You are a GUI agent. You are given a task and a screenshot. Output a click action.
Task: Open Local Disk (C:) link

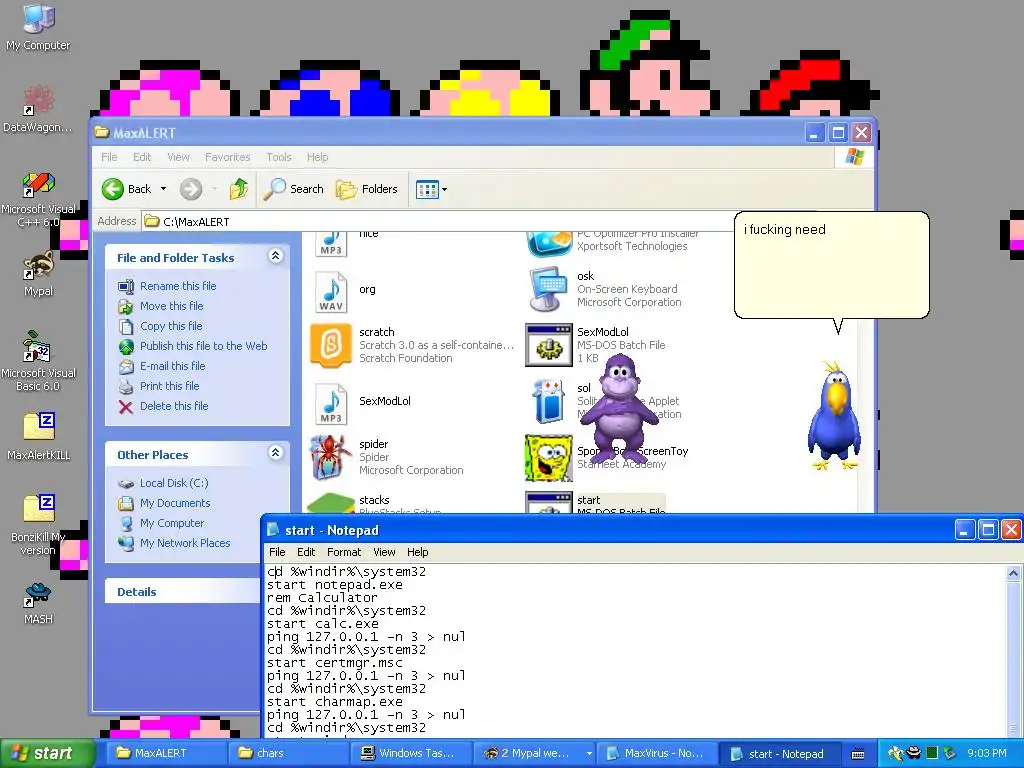[174, 483]
